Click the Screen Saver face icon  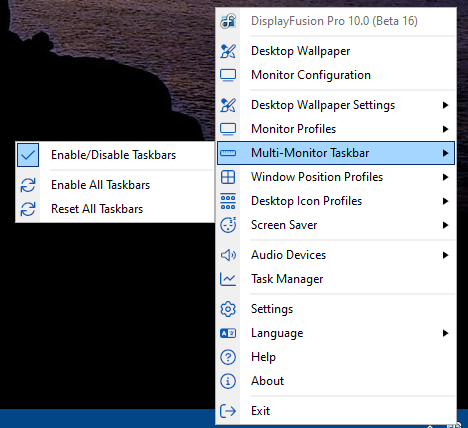click(x=228, y=225)
